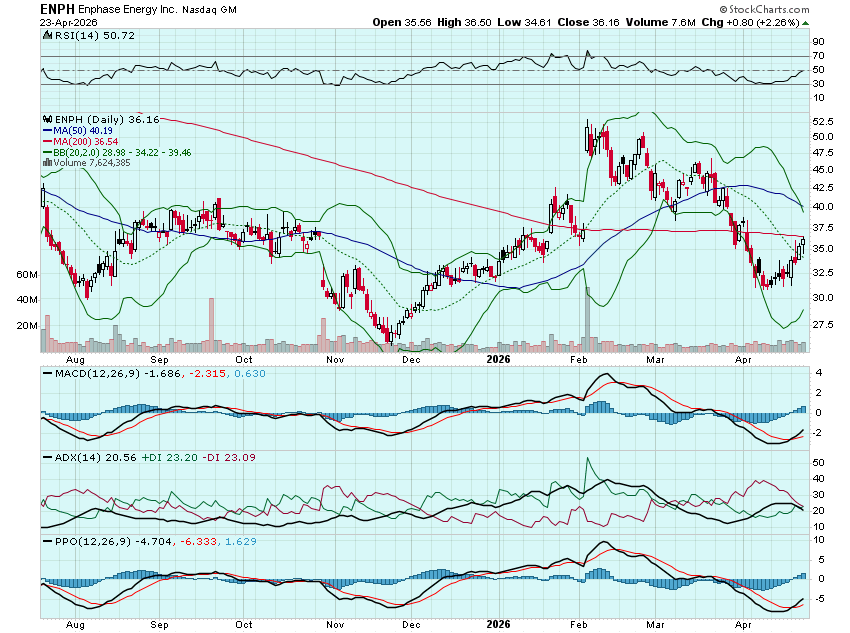Click the green up arrow beside Chg

[806, 22]
